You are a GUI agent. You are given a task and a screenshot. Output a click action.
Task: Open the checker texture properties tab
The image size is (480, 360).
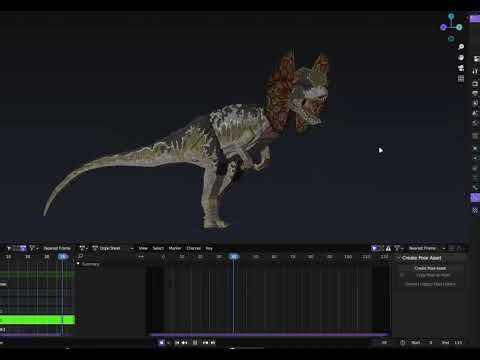click(475, 210)
